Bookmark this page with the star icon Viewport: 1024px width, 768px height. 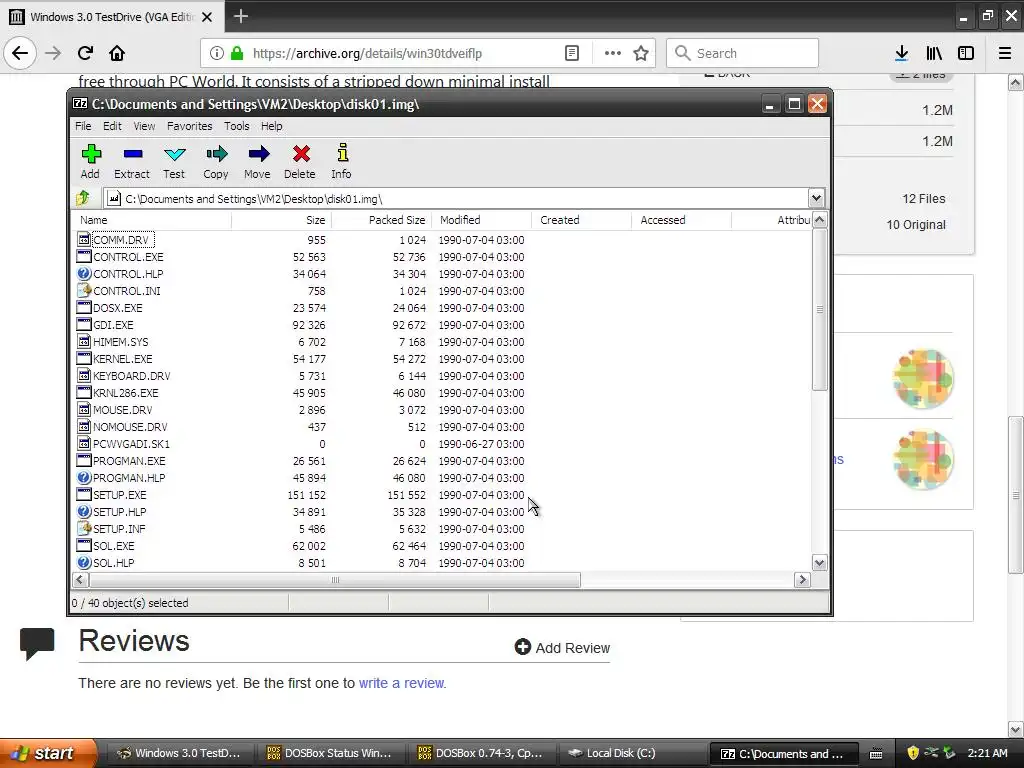point(641,53)
